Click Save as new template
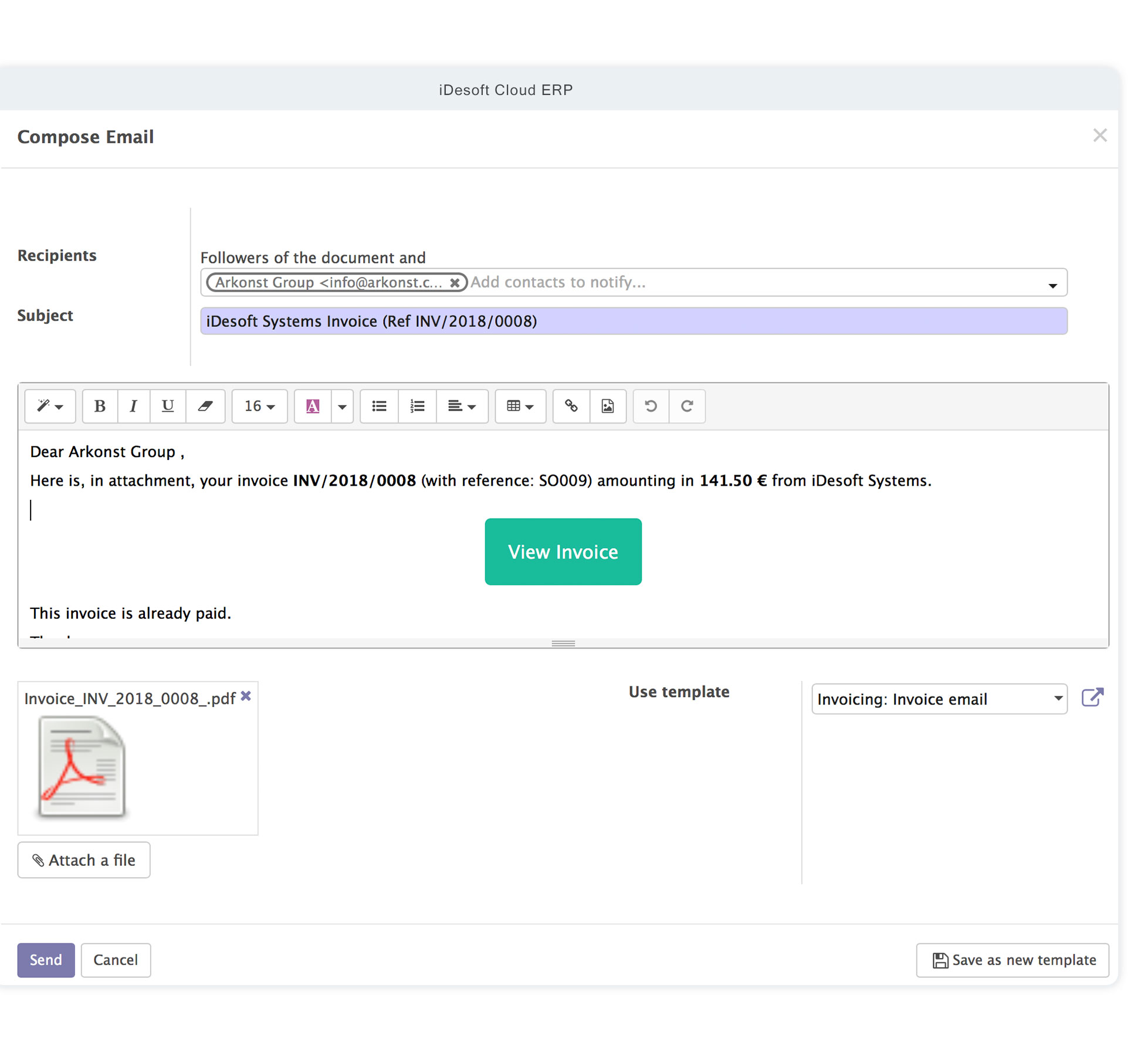This screenshot has height=1056, width=1148. 1012,960
